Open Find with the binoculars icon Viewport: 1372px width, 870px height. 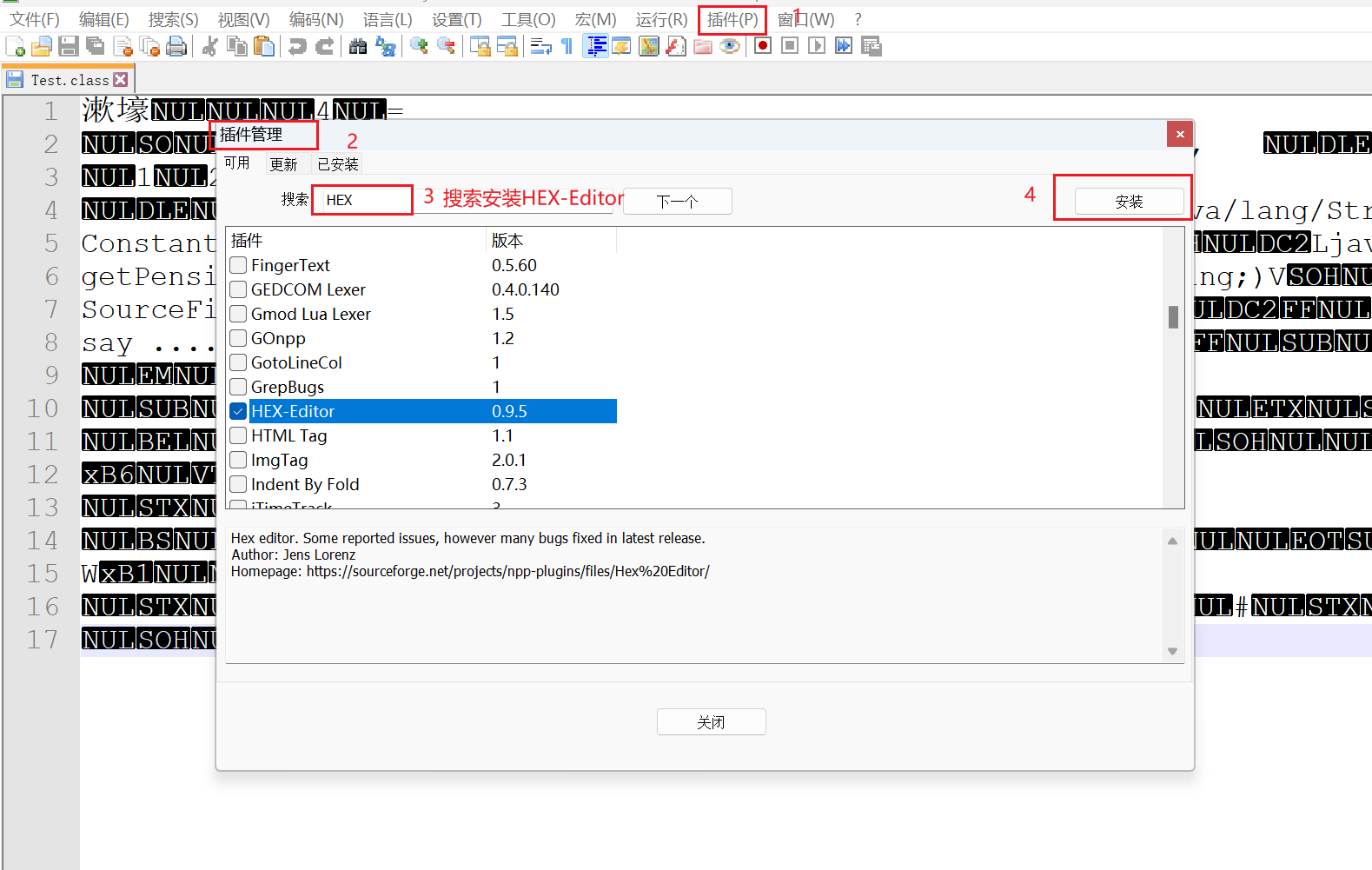click(358, 46)
